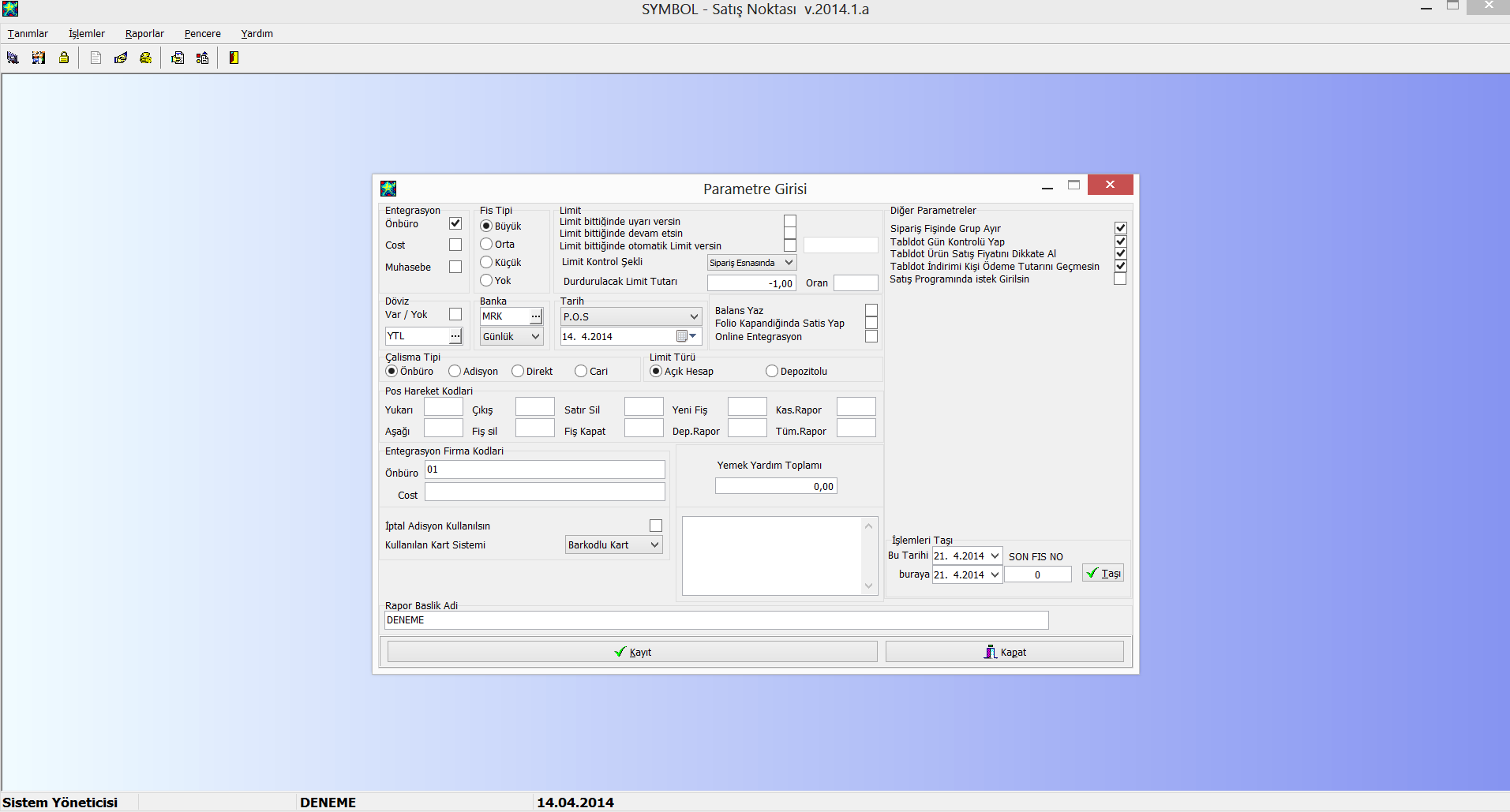The width and height of the screenshot is (1510, 812).
Task: Click the yellow telephone toolbar icon
Action: pos(146,58)
